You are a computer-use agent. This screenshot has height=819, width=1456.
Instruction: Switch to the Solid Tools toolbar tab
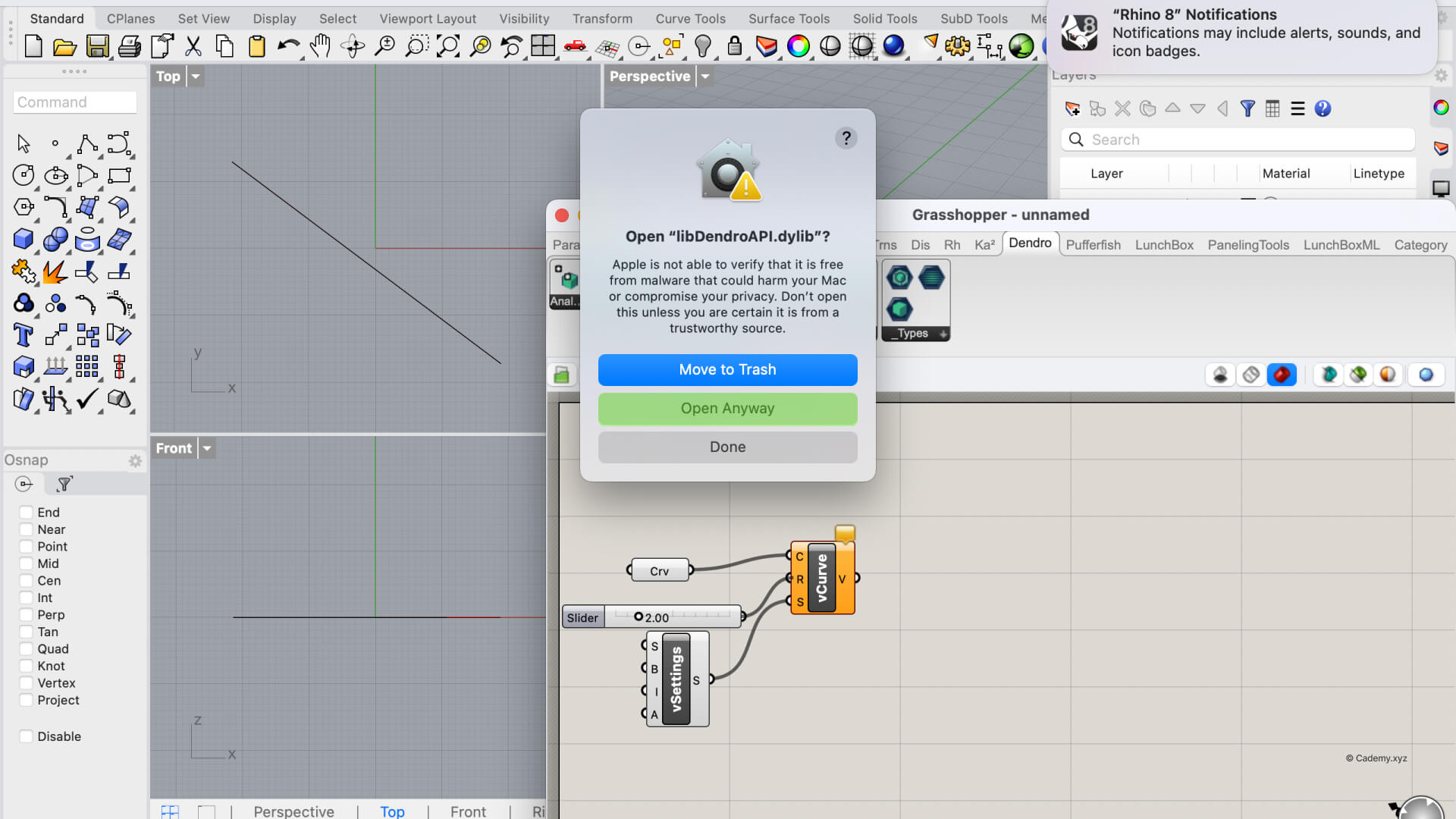click(885, 18)
